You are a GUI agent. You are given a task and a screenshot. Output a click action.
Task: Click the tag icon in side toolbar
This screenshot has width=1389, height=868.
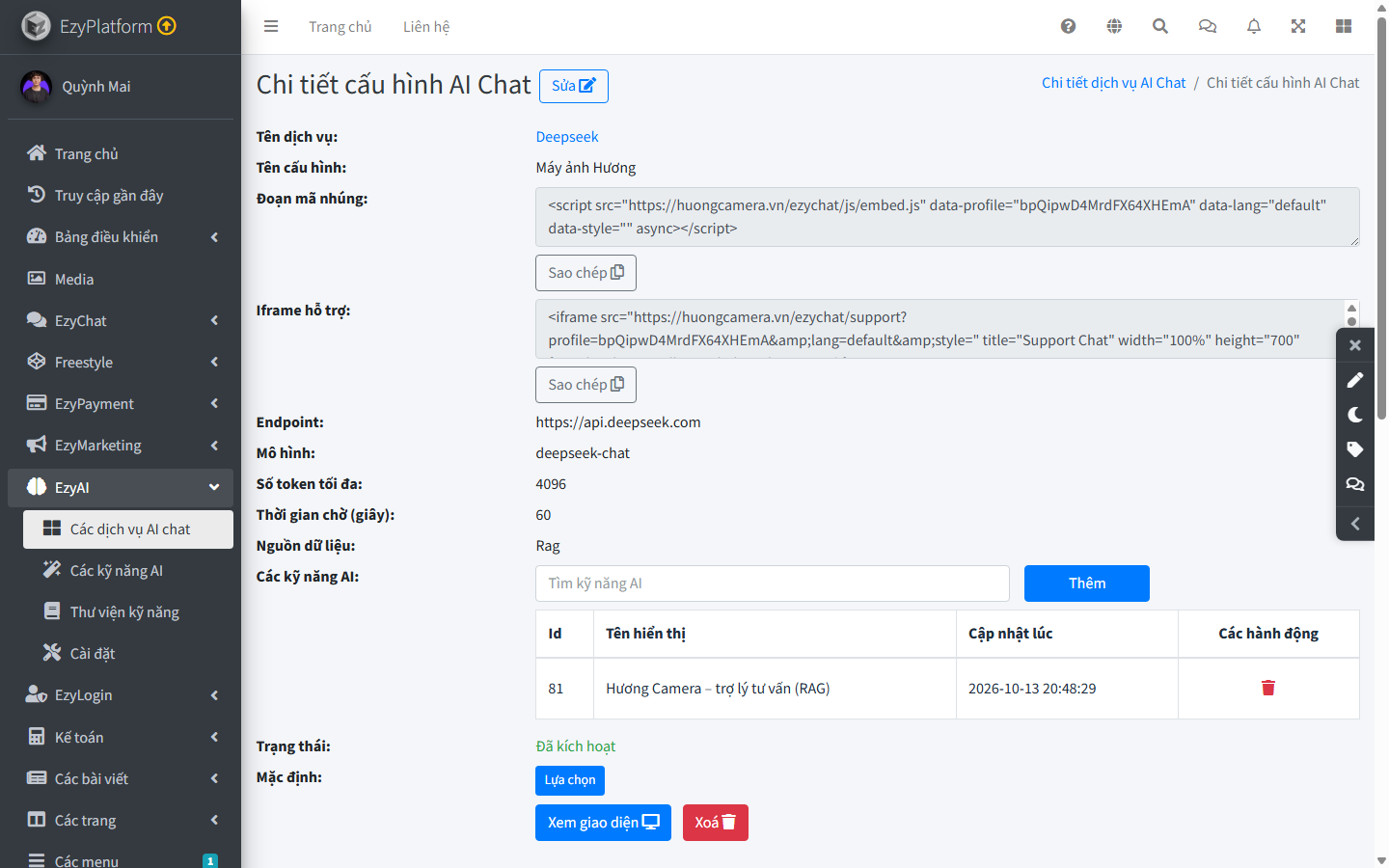1355,449
